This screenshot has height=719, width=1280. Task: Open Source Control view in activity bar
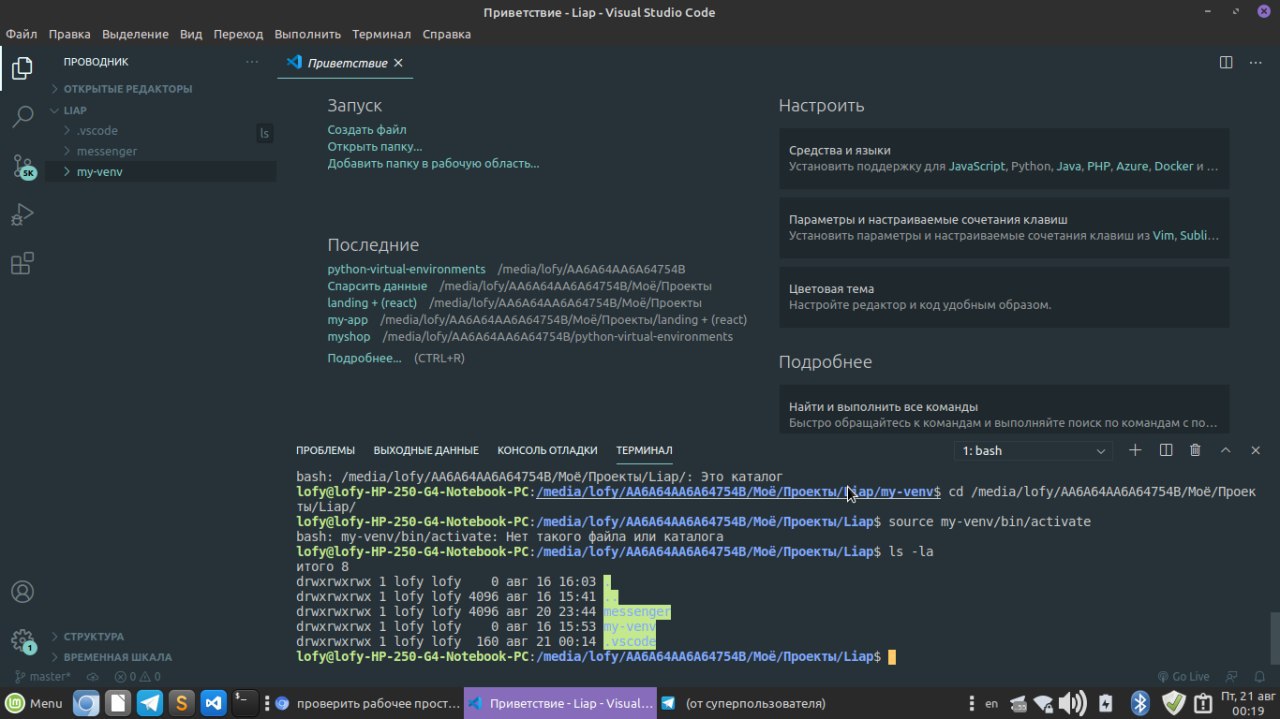pos(22,166)
